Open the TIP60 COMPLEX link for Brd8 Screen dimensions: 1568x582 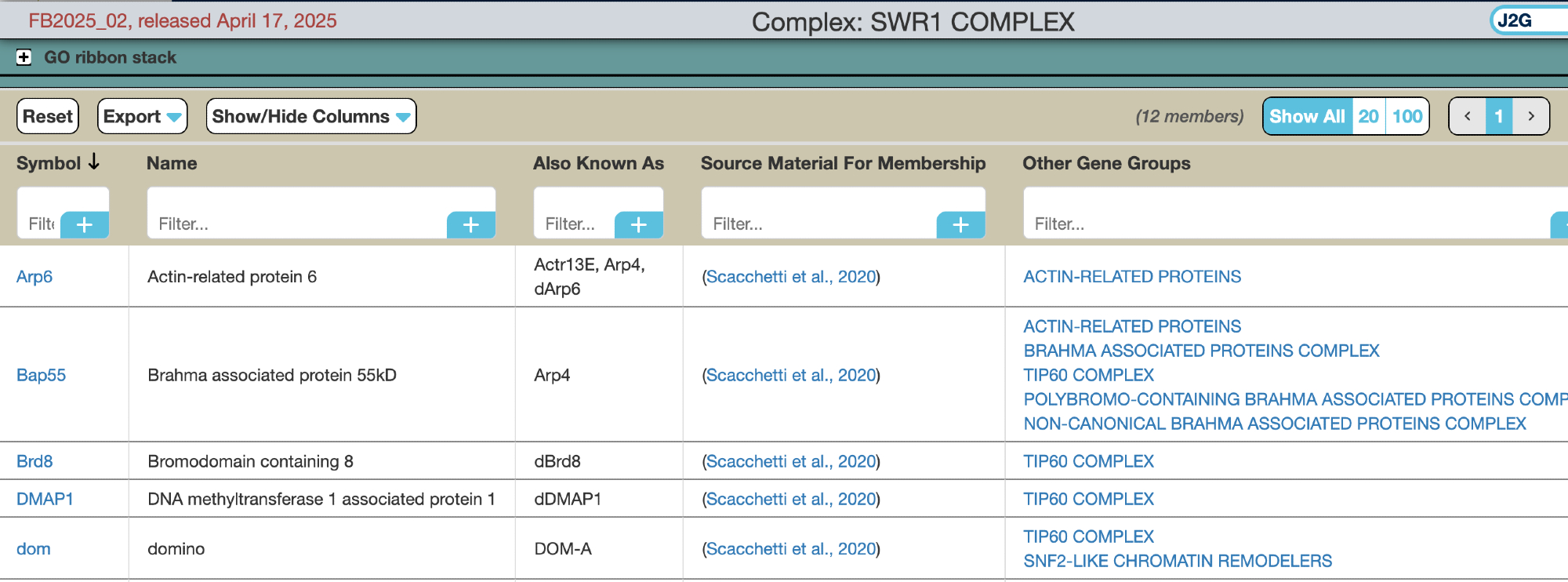(x=1088, y=461)
